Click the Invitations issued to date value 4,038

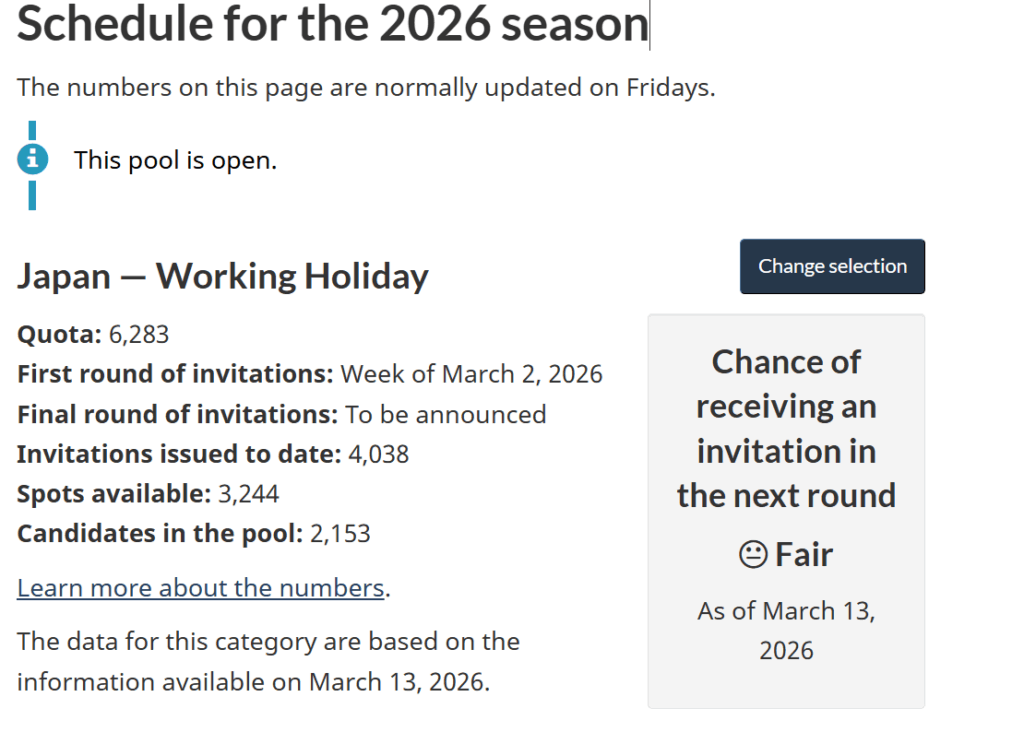(378, 454)
